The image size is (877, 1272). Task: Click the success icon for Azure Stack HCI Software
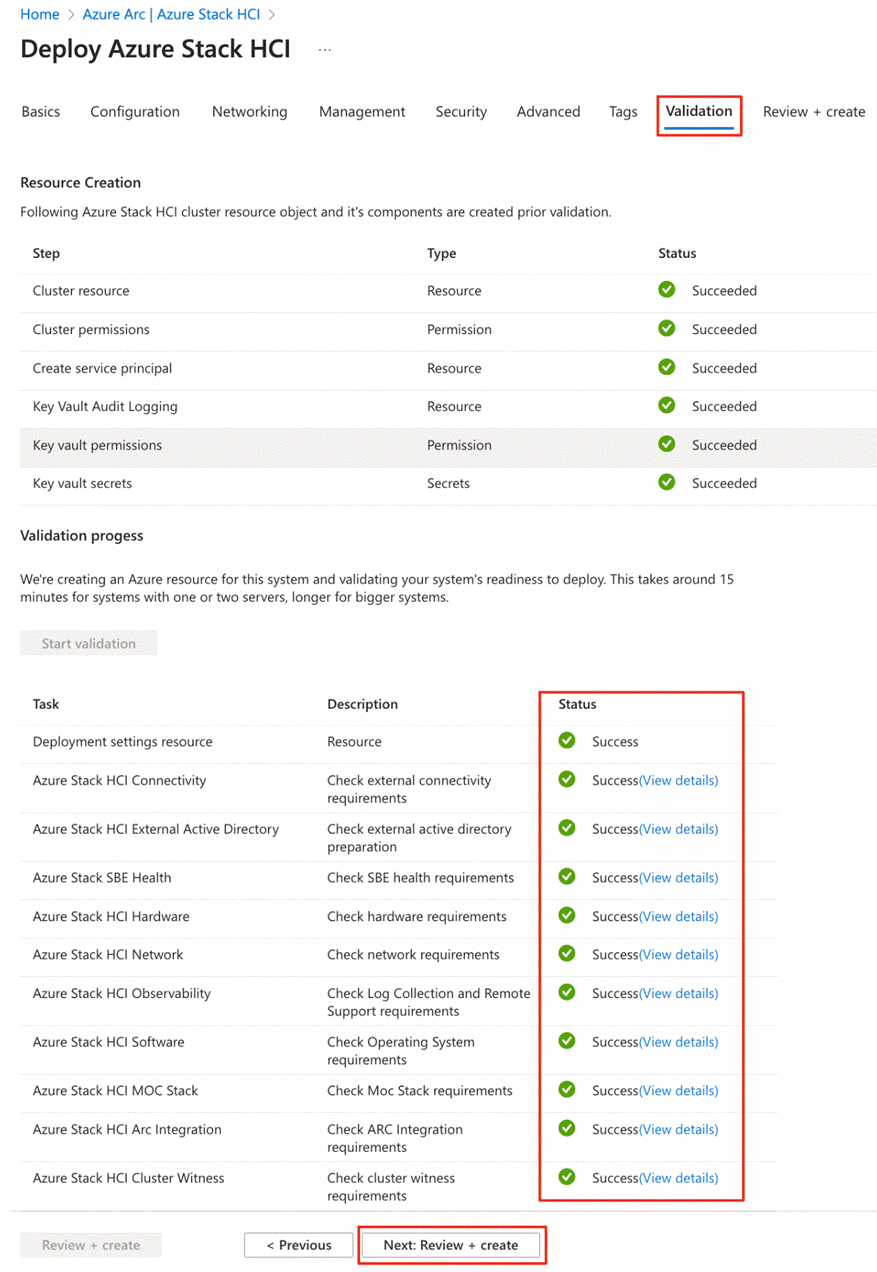pos(567,1041)
